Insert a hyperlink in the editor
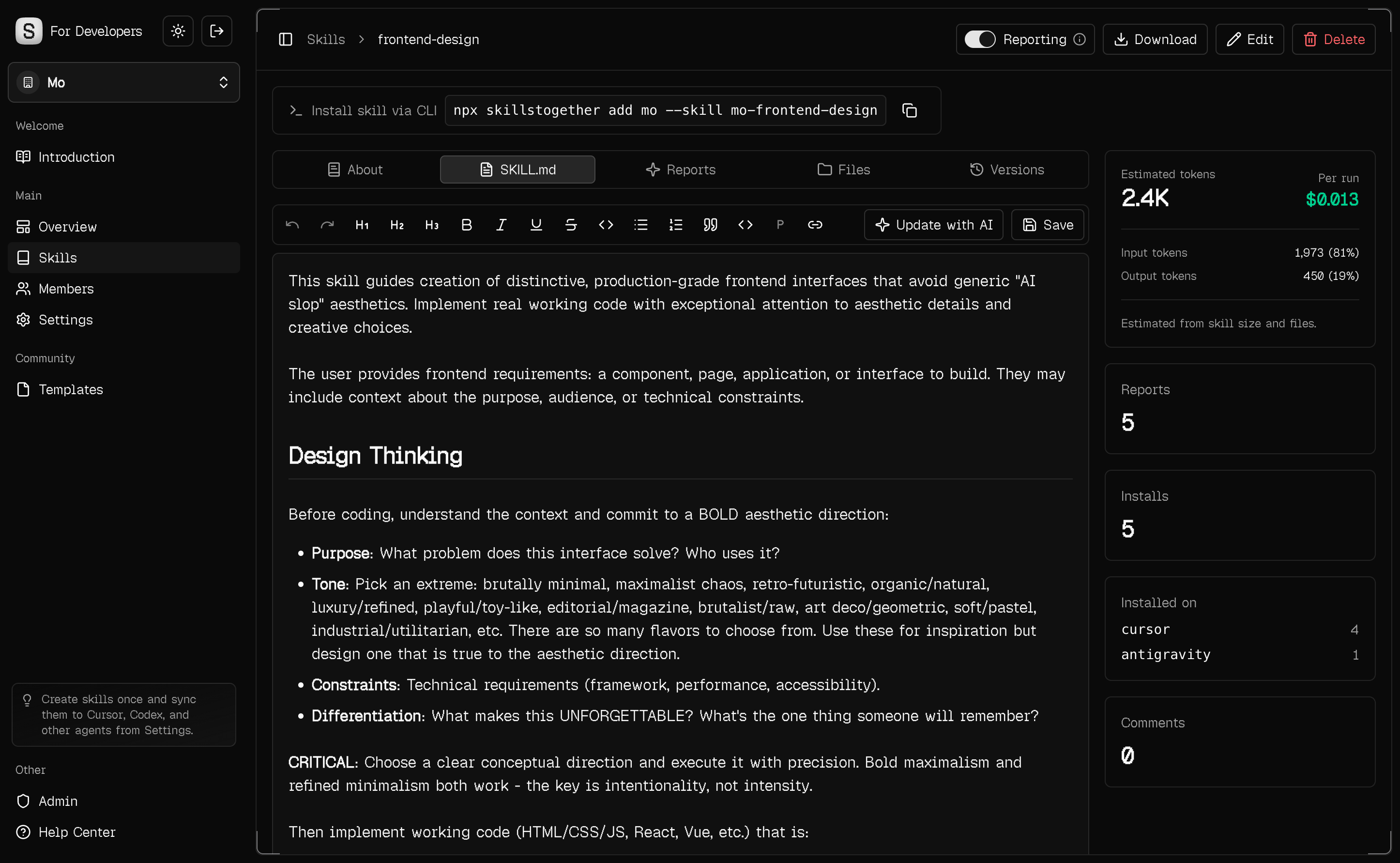The width and height of the screenshot is (1400, 863). 815,225
